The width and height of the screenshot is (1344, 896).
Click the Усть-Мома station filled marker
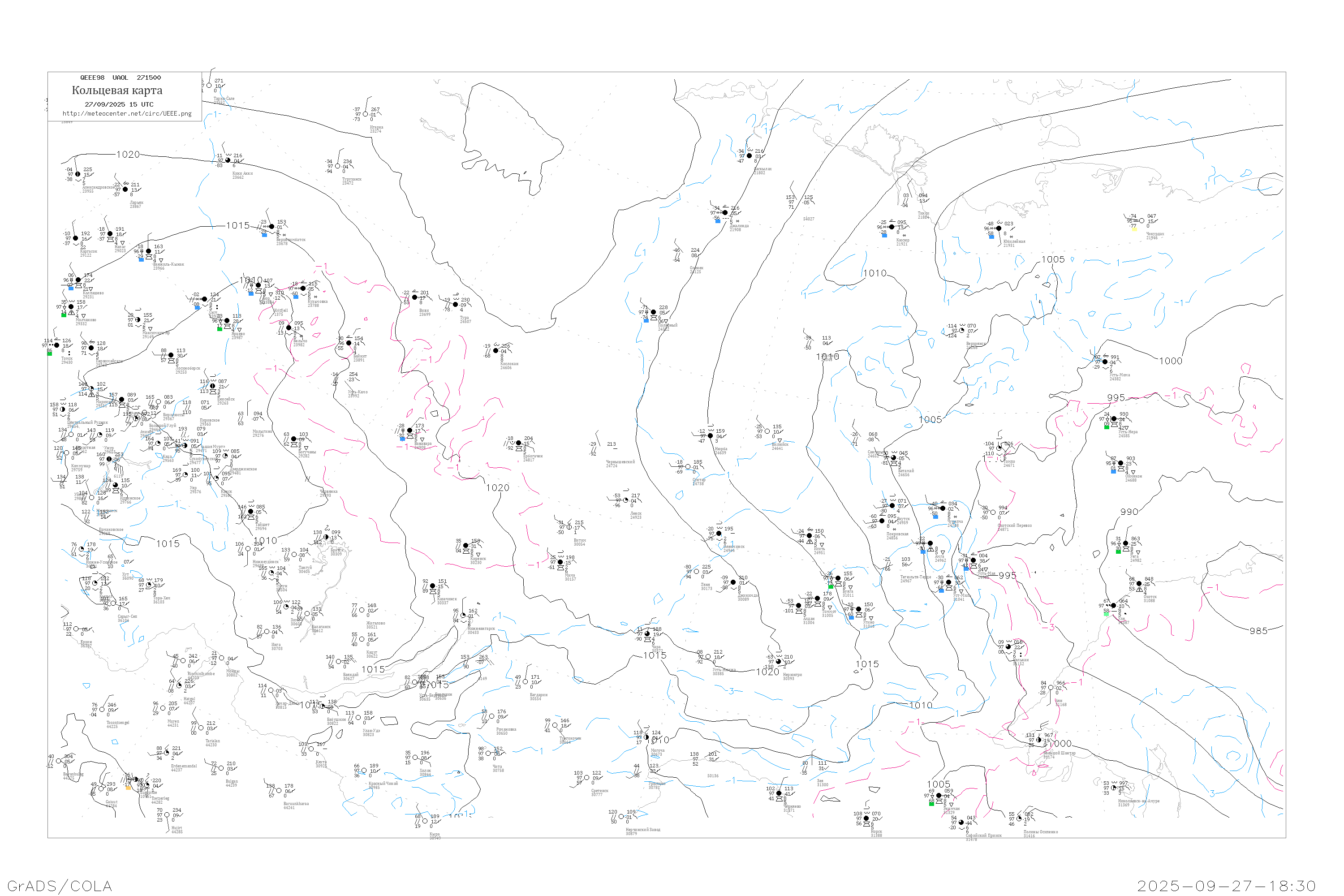point(1105,362)
